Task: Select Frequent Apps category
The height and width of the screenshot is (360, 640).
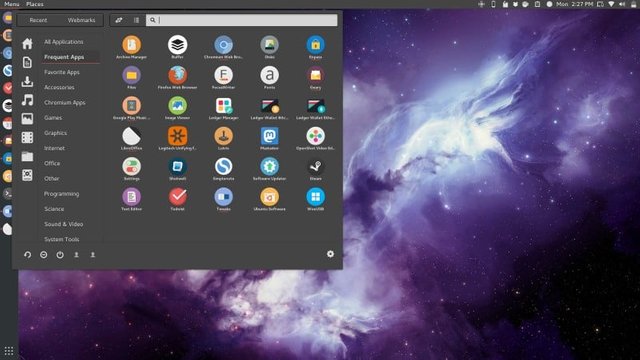Action: click(x=64, y=57)
